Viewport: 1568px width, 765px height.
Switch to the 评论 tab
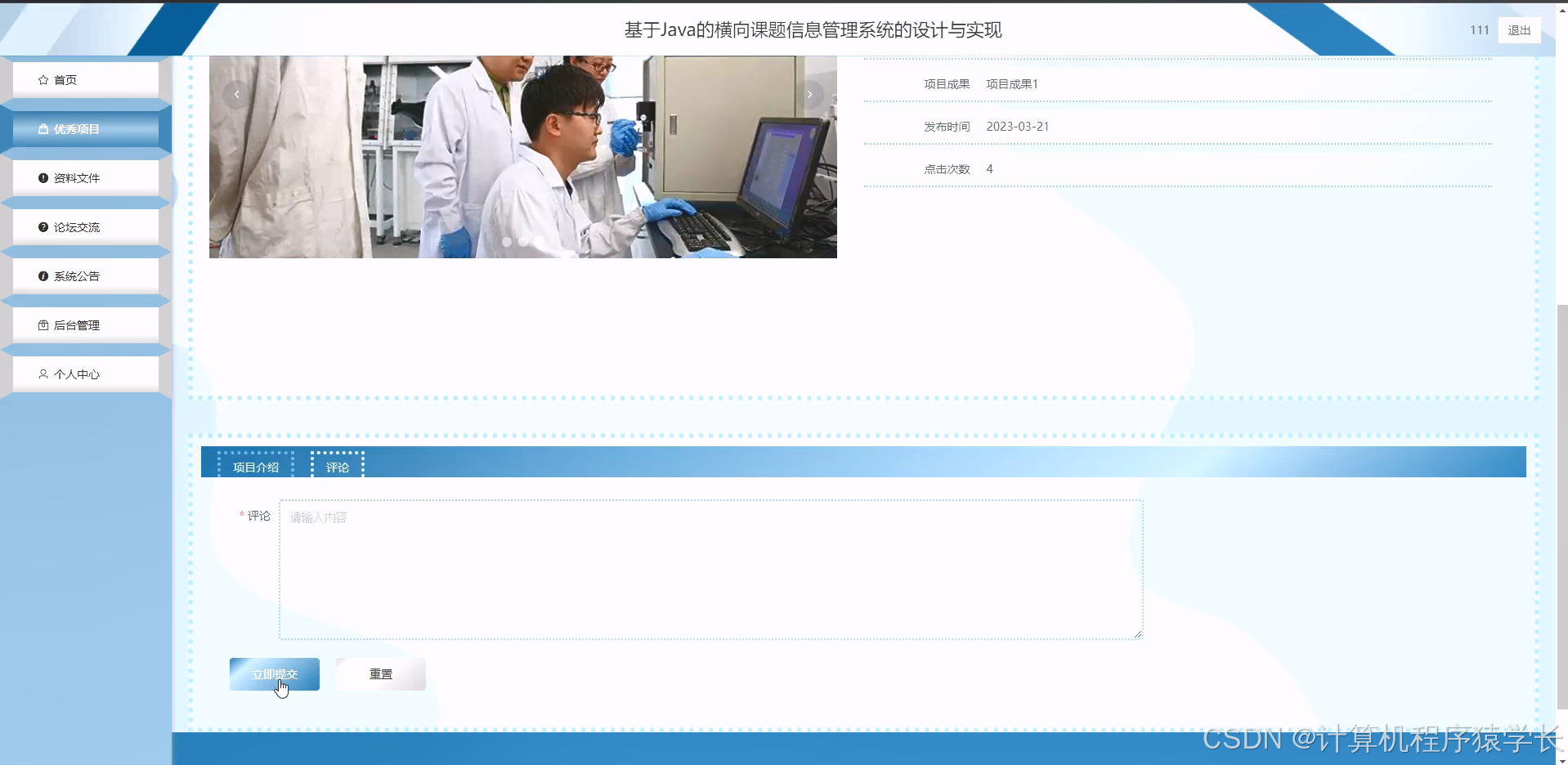[336, 467]
